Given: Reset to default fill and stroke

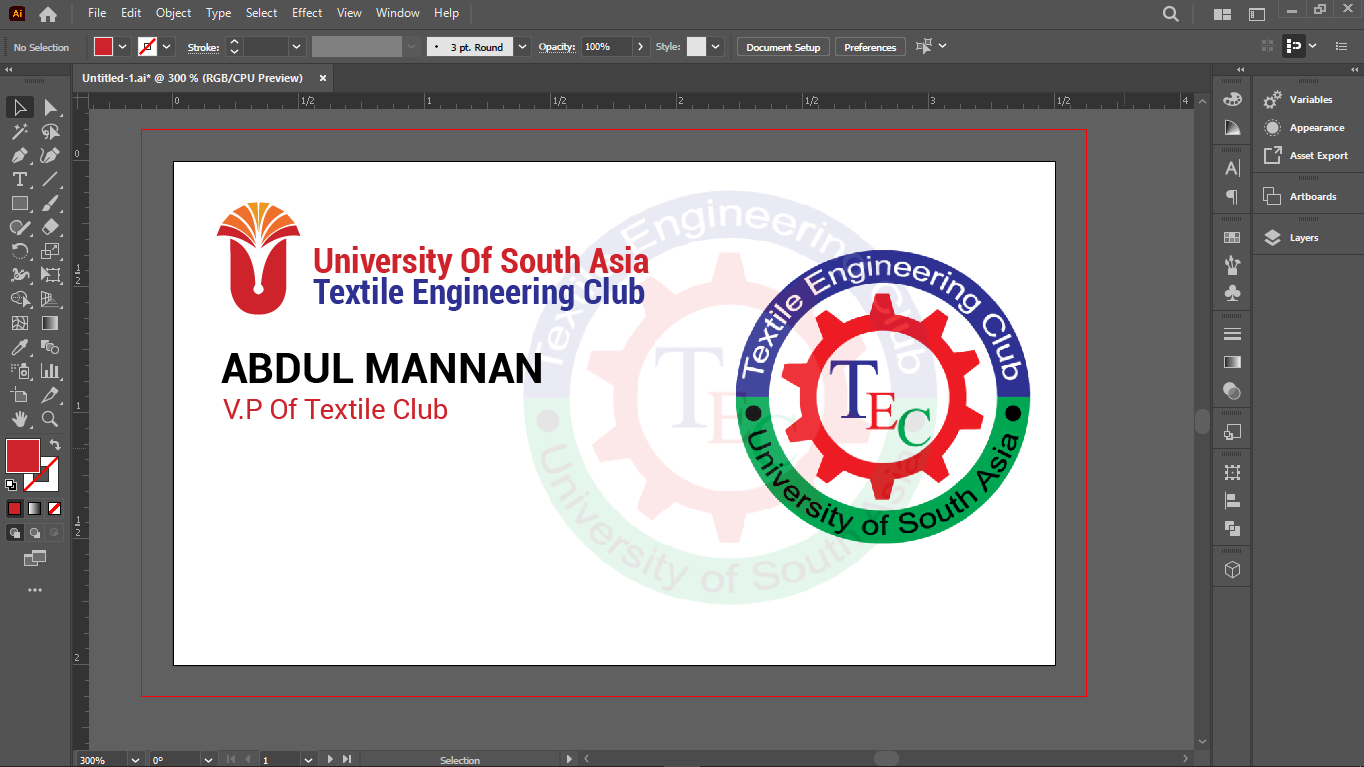Looking at the screenshot, I should pyautogui.click(x=11, y=484).
